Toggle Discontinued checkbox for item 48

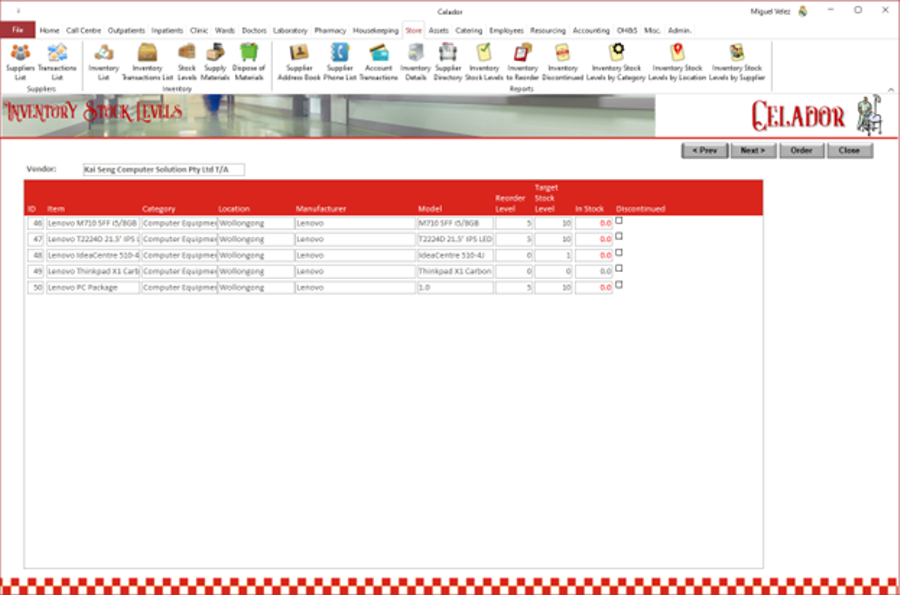[619, 252]
